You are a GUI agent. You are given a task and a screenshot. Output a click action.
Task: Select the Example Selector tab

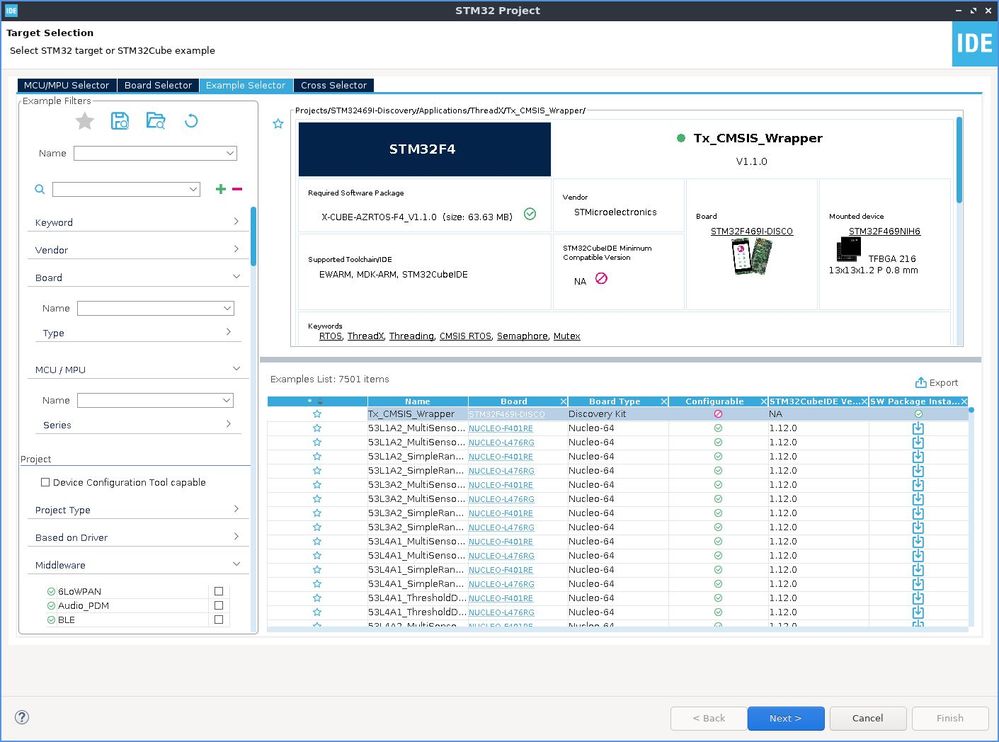[245, 85]
